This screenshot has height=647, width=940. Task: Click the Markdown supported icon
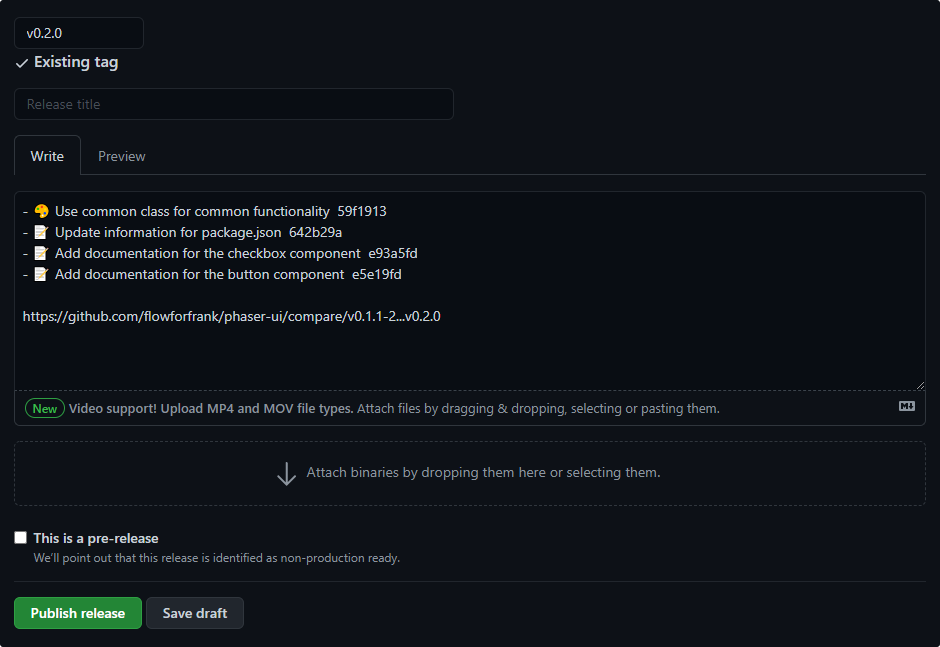pos(907,406)
